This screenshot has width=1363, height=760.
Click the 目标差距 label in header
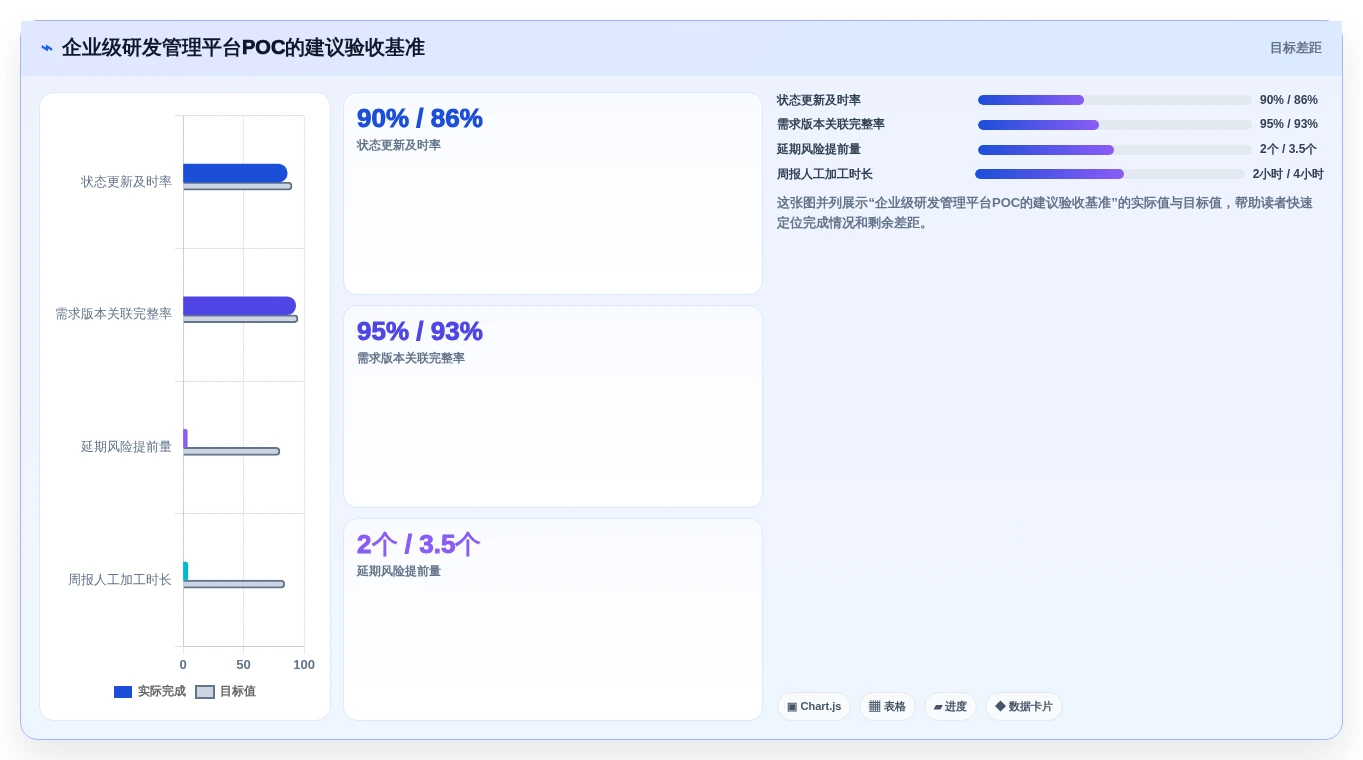(1295, 48)
